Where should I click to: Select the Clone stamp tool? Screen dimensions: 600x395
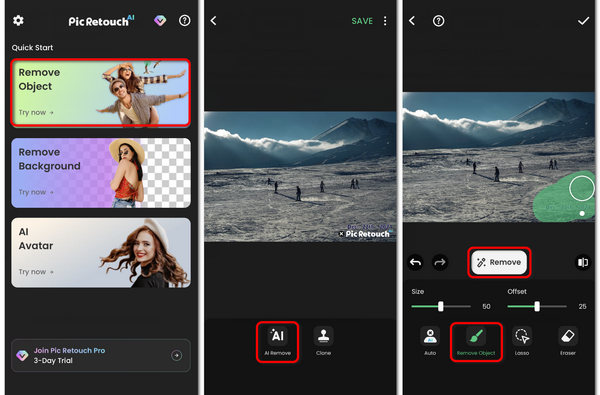(x=323, y=342)
